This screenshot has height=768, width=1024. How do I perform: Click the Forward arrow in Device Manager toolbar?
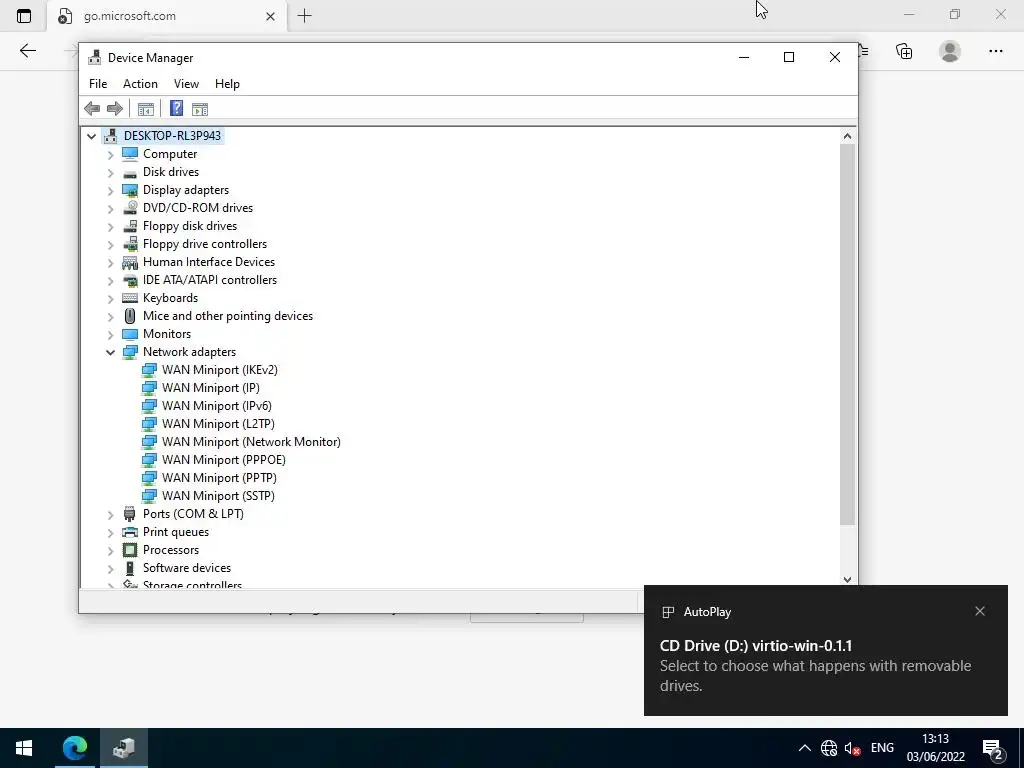[x=114, y=108]
